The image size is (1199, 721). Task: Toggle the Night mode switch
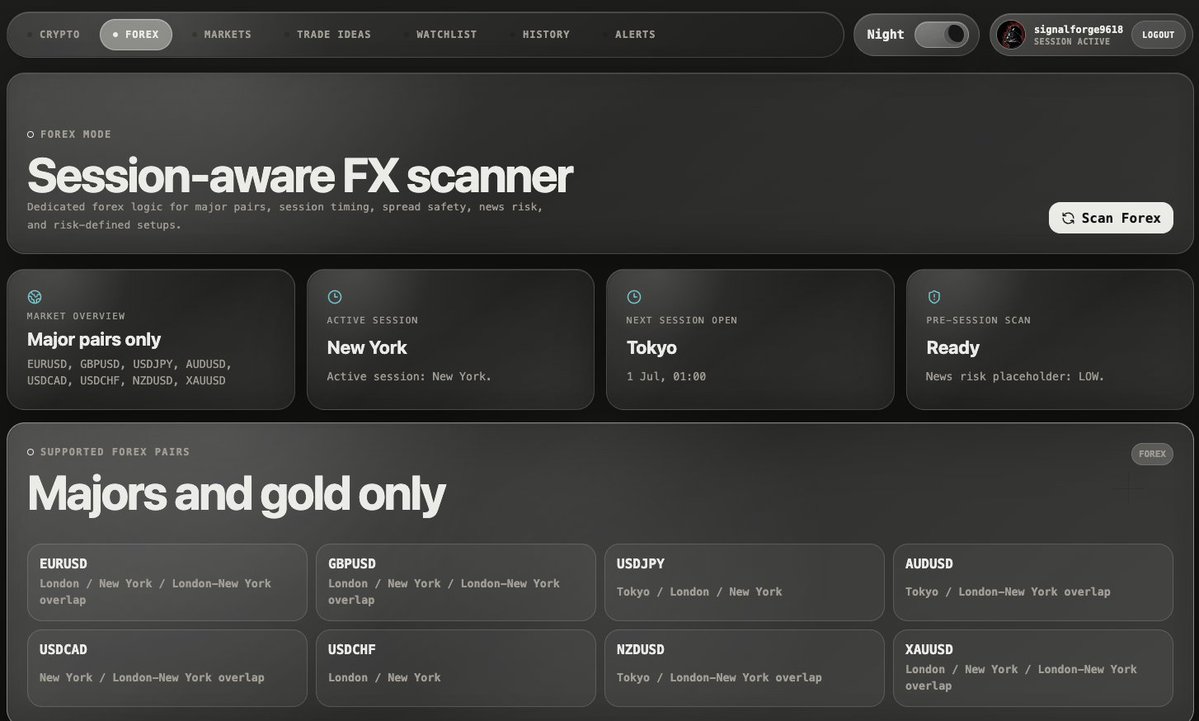pyautogui.click(x=941, y=34)
